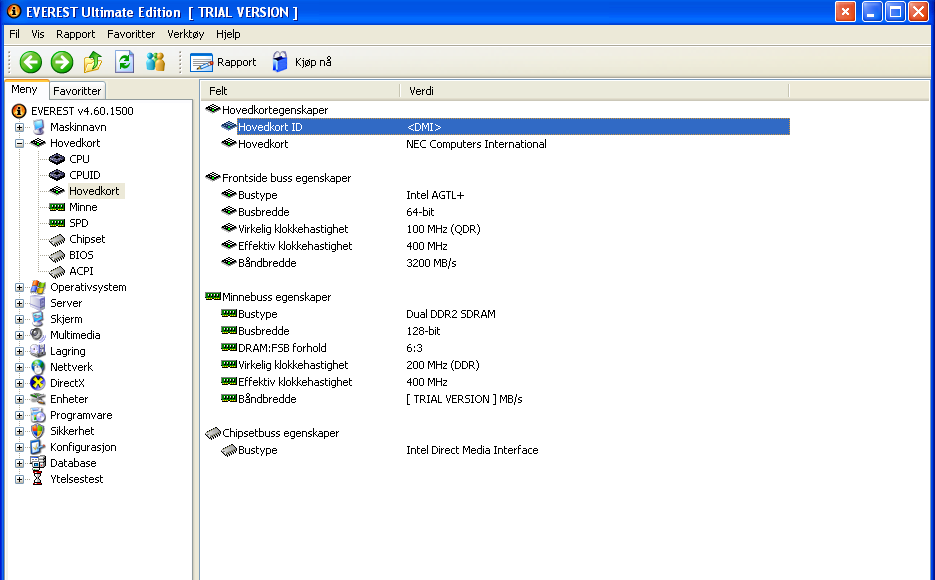Image resolution: width=935 pixels, height=580 pixels.
Task: Select the CPU tree item
Action: [x=79, y=159]
